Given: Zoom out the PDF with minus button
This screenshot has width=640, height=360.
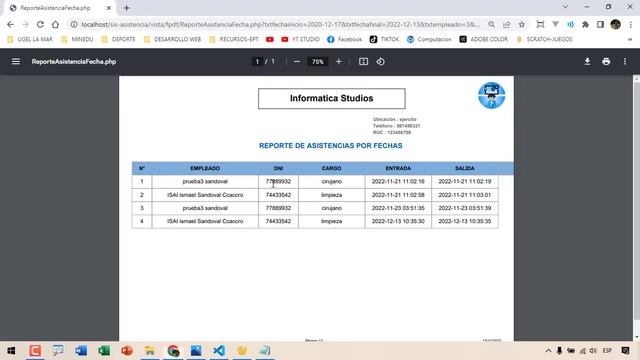Looking at the screenshot, I should click(x=297, y=62).
